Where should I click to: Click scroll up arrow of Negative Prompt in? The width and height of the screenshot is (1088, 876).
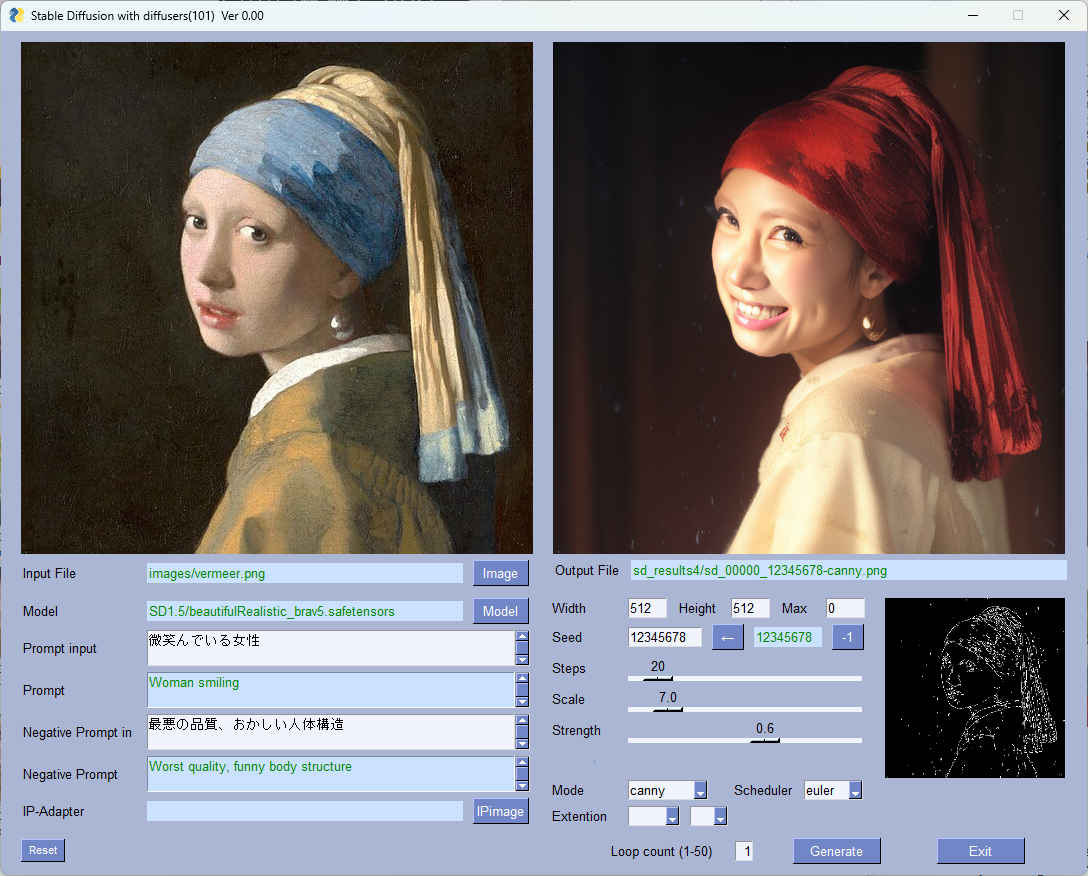pos(521,721)
